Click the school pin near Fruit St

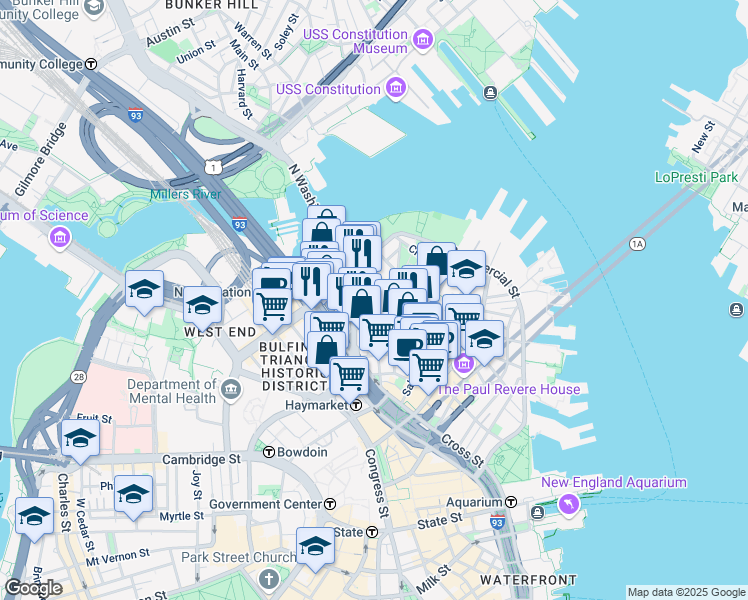click(x=80, y=442)
